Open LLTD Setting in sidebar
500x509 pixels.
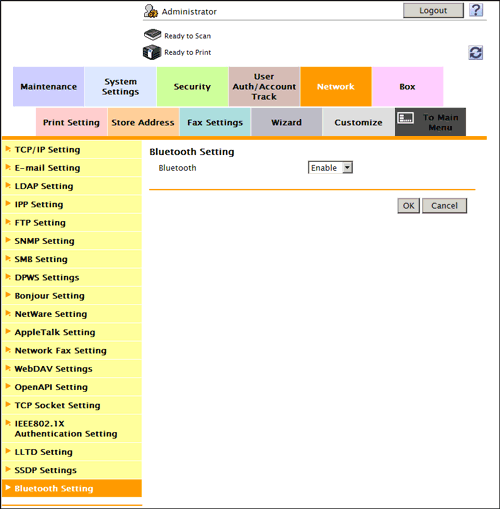pyautogui.click(x=72, y=452)
